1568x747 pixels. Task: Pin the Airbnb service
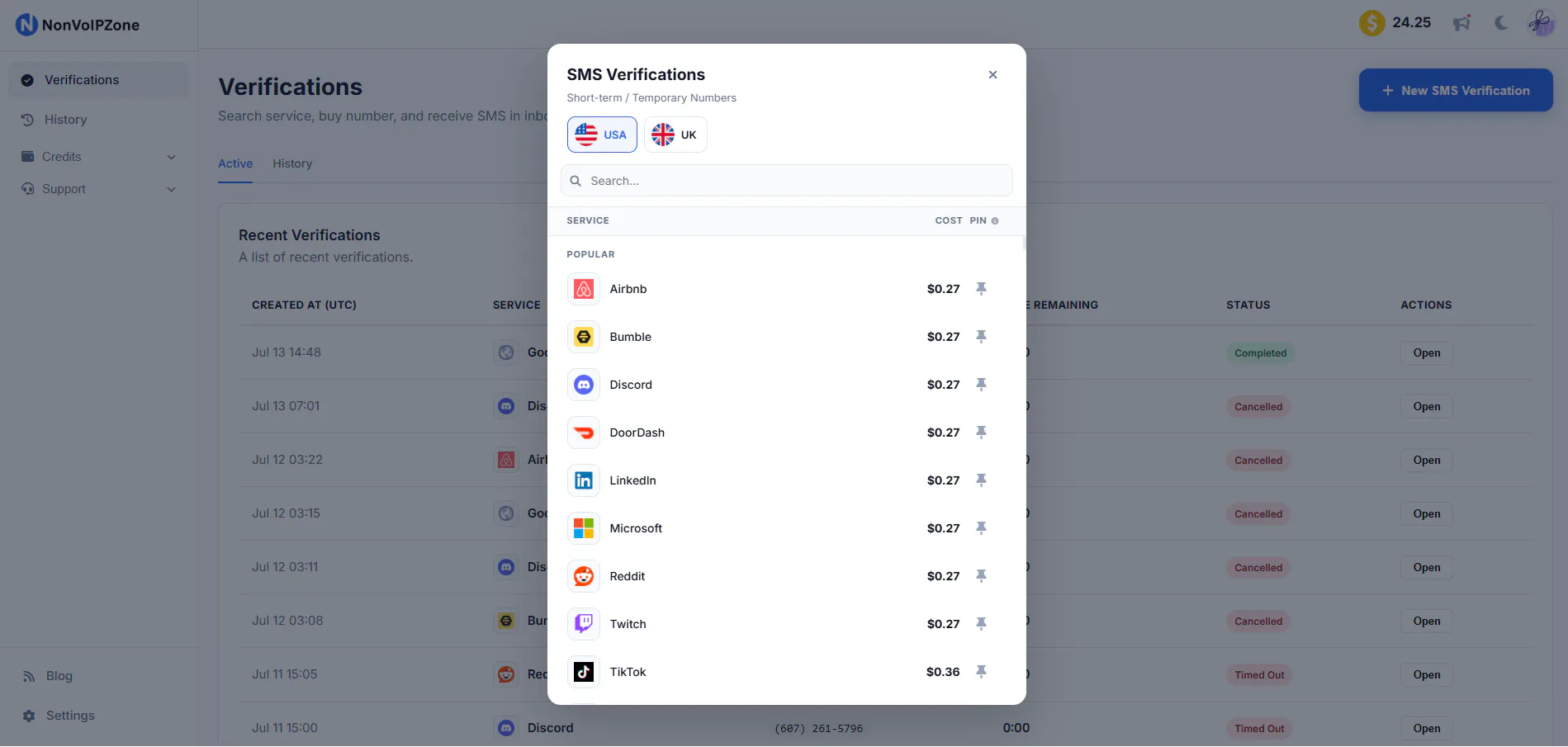[x=981, y=289]
